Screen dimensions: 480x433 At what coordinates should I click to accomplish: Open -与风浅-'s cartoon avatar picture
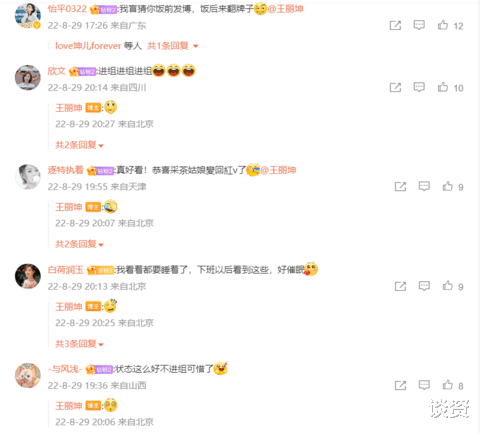coord(28,375)
